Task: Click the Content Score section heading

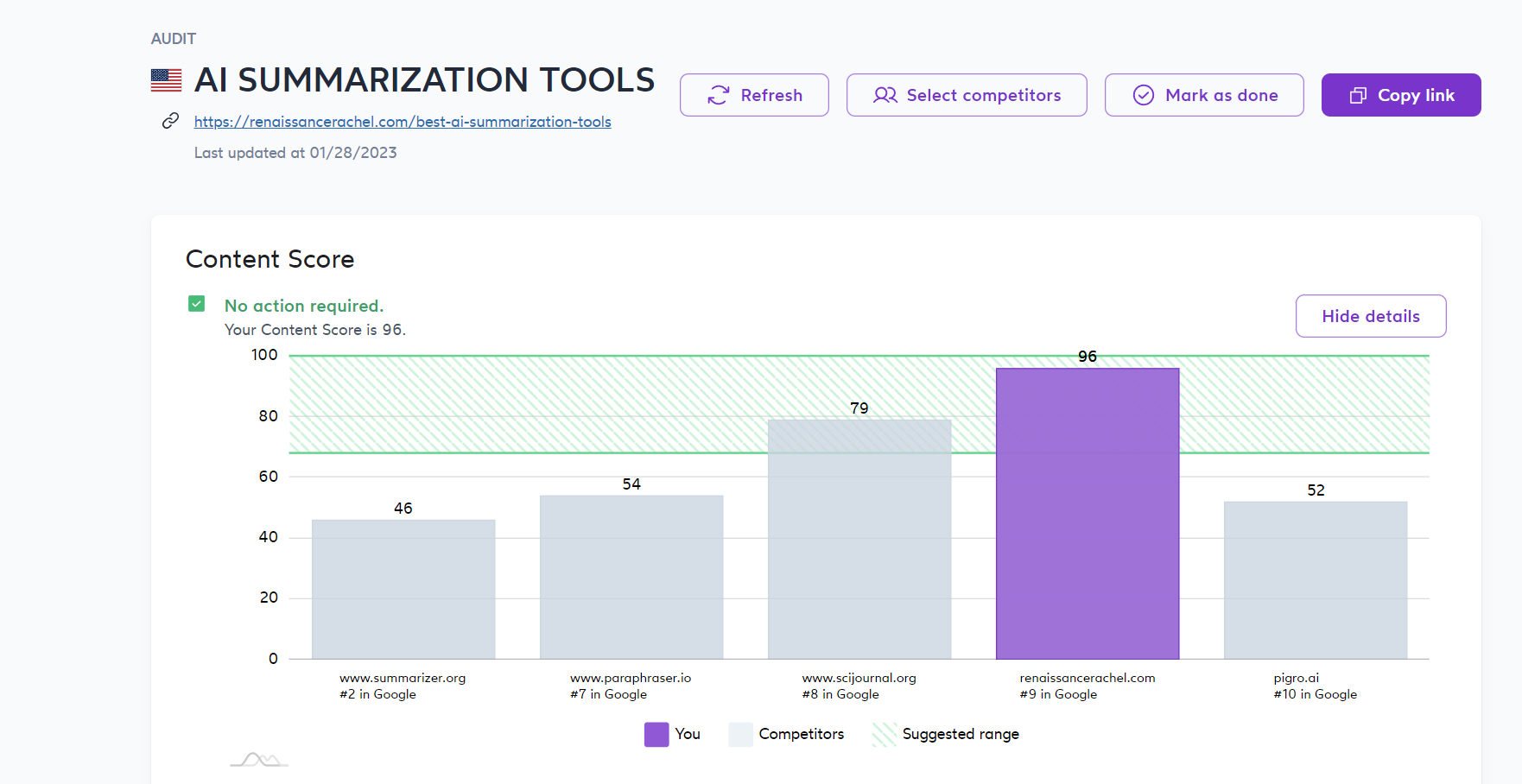Action: [270, 259]
